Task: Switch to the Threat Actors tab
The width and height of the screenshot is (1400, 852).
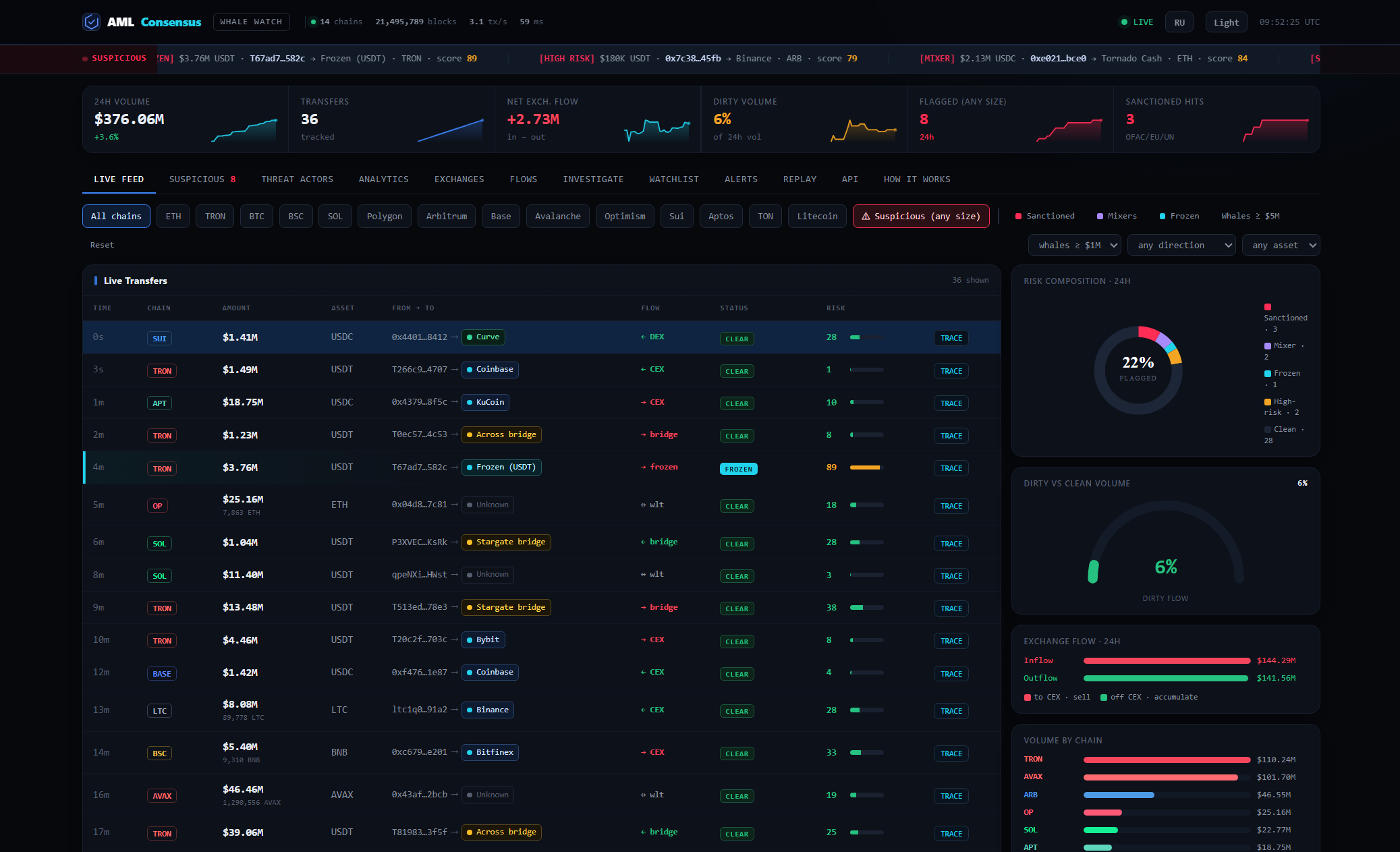Action: click(297, 179)
